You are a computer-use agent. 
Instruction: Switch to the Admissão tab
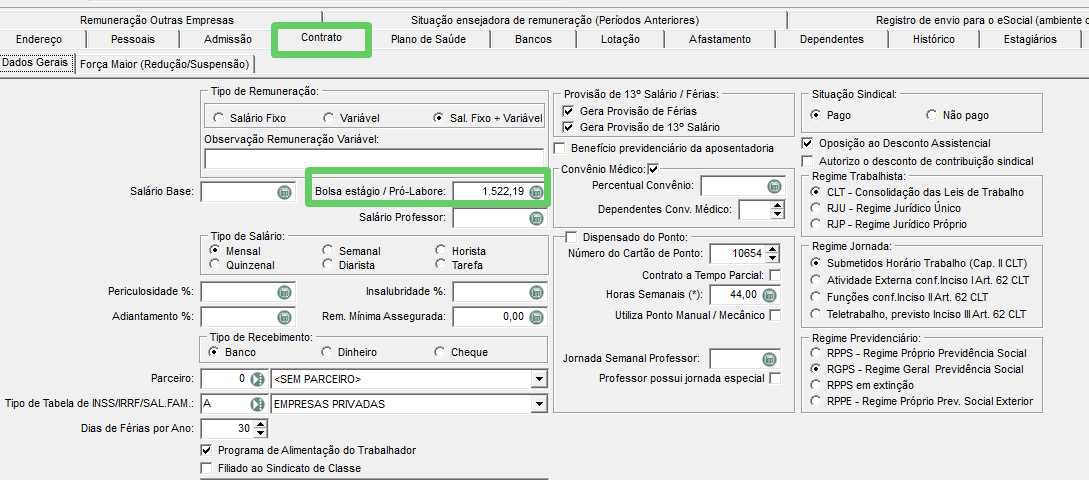tap(228, 40)
